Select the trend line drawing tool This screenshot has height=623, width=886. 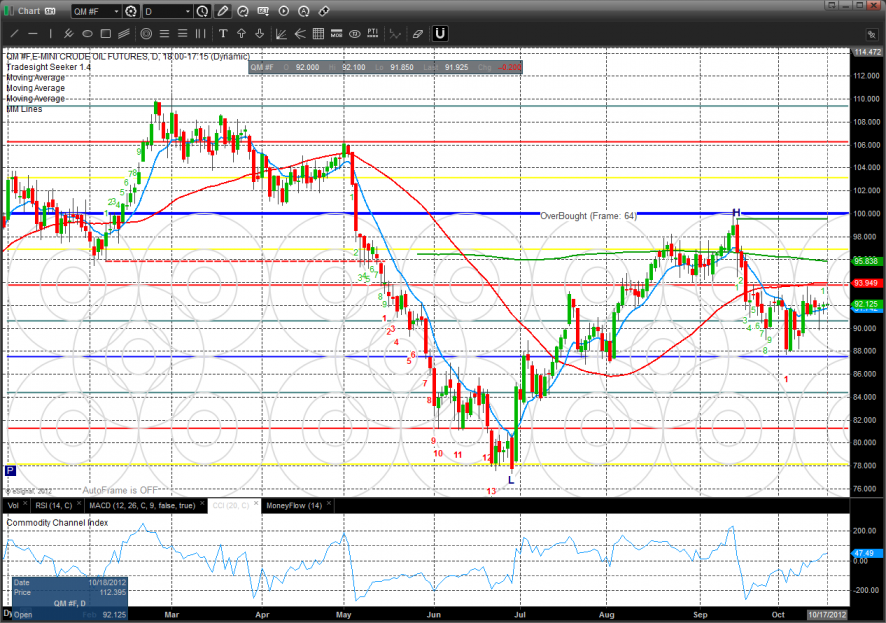pos(16,33)
